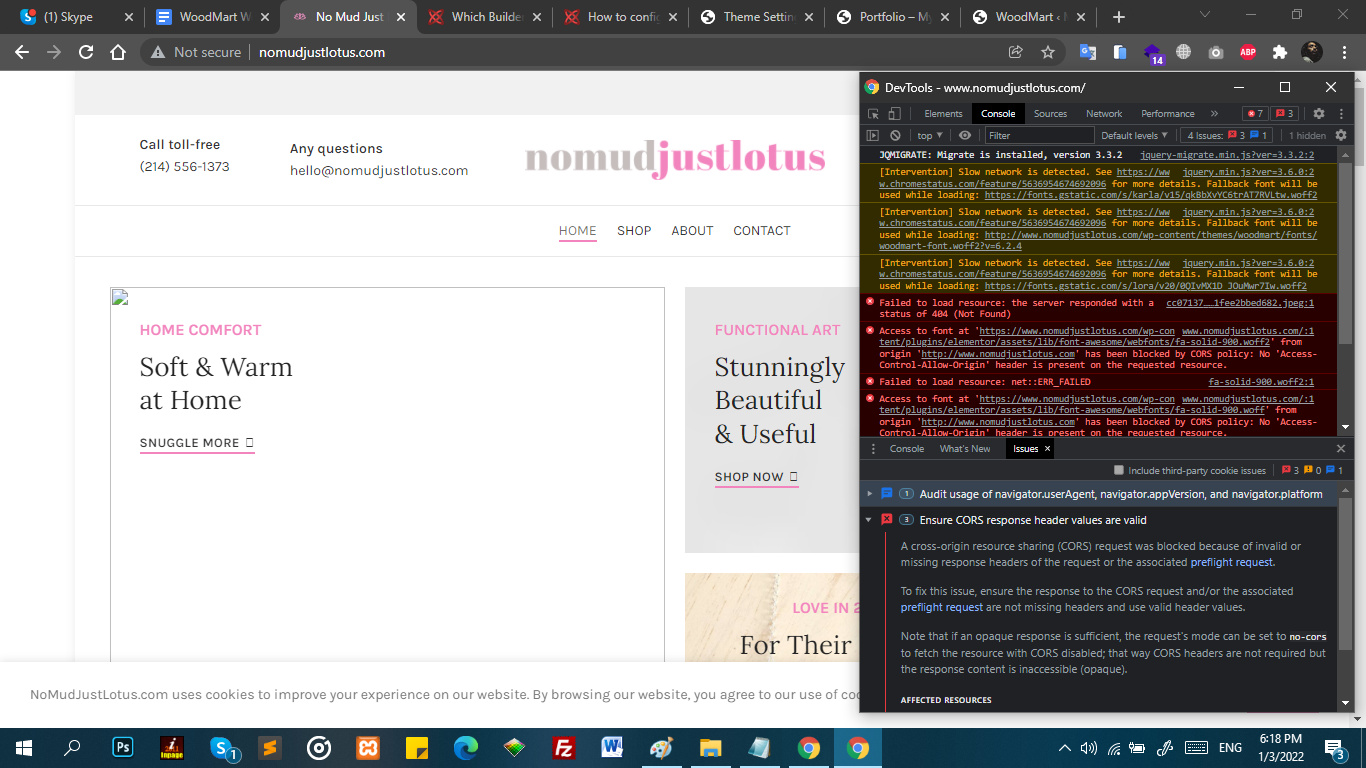Collapse the Ensure CORS response header issue

870,520
